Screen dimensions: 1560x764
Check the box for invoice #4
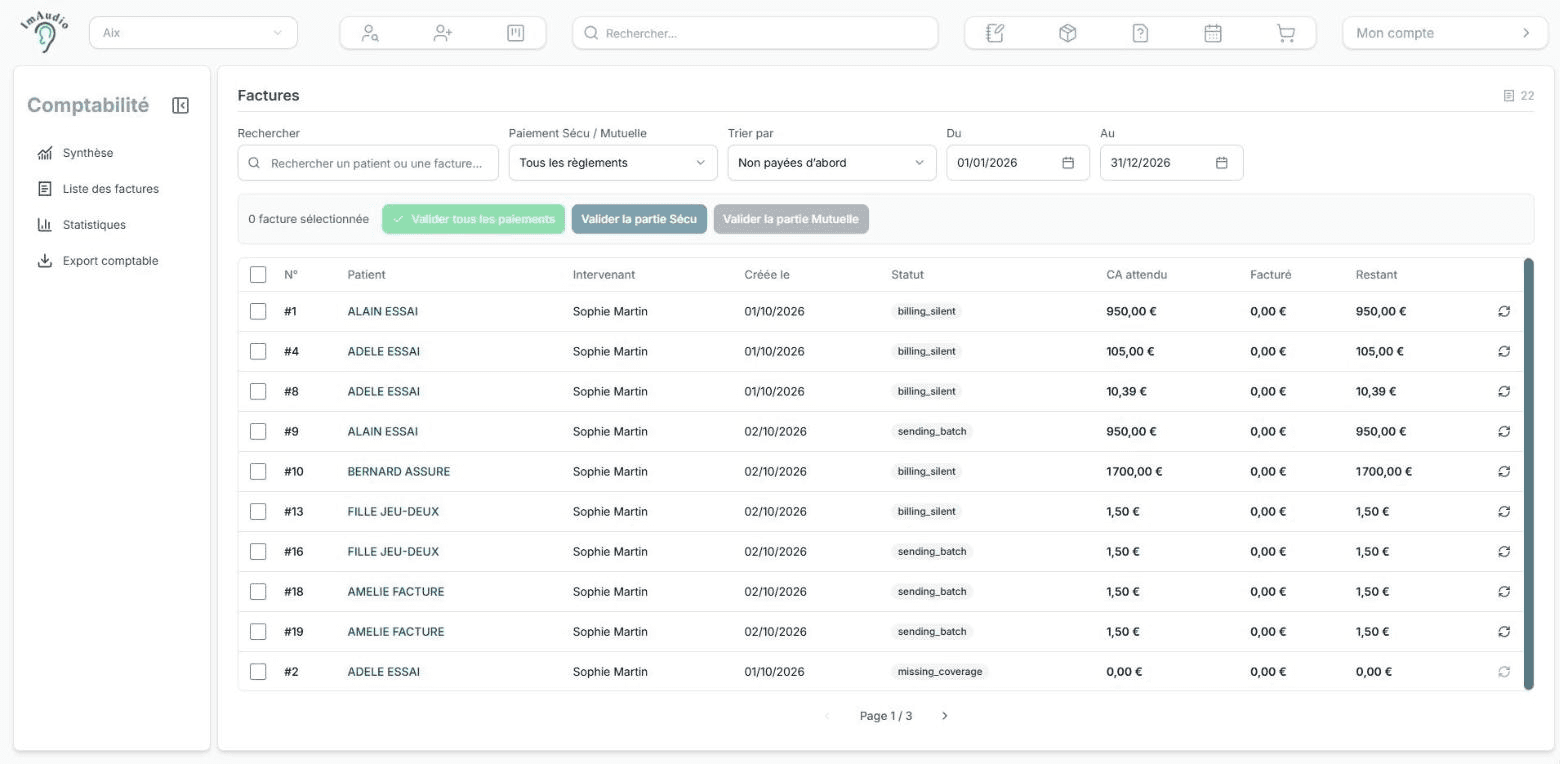[258, 351]
